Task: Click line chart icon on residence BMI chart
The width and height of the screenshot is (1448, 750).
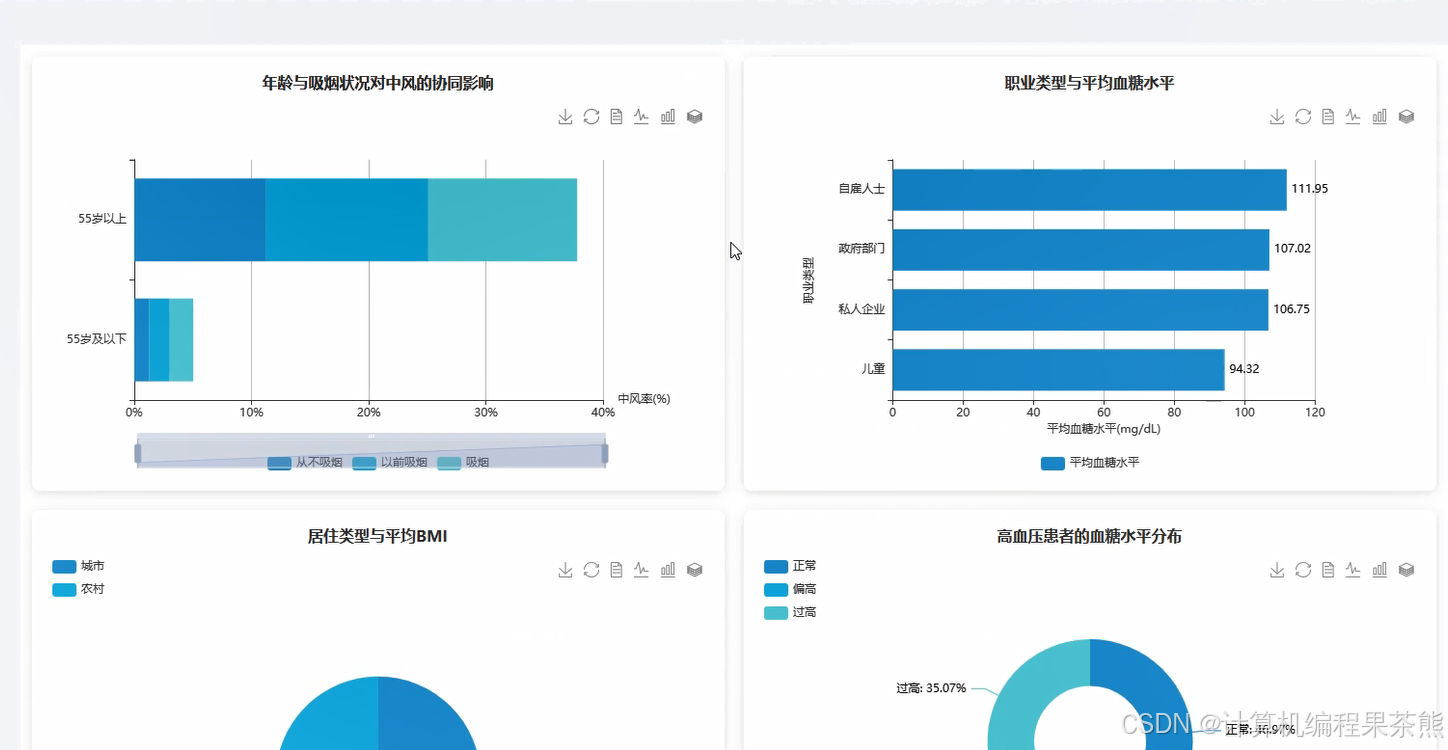Action: point(641,570)
